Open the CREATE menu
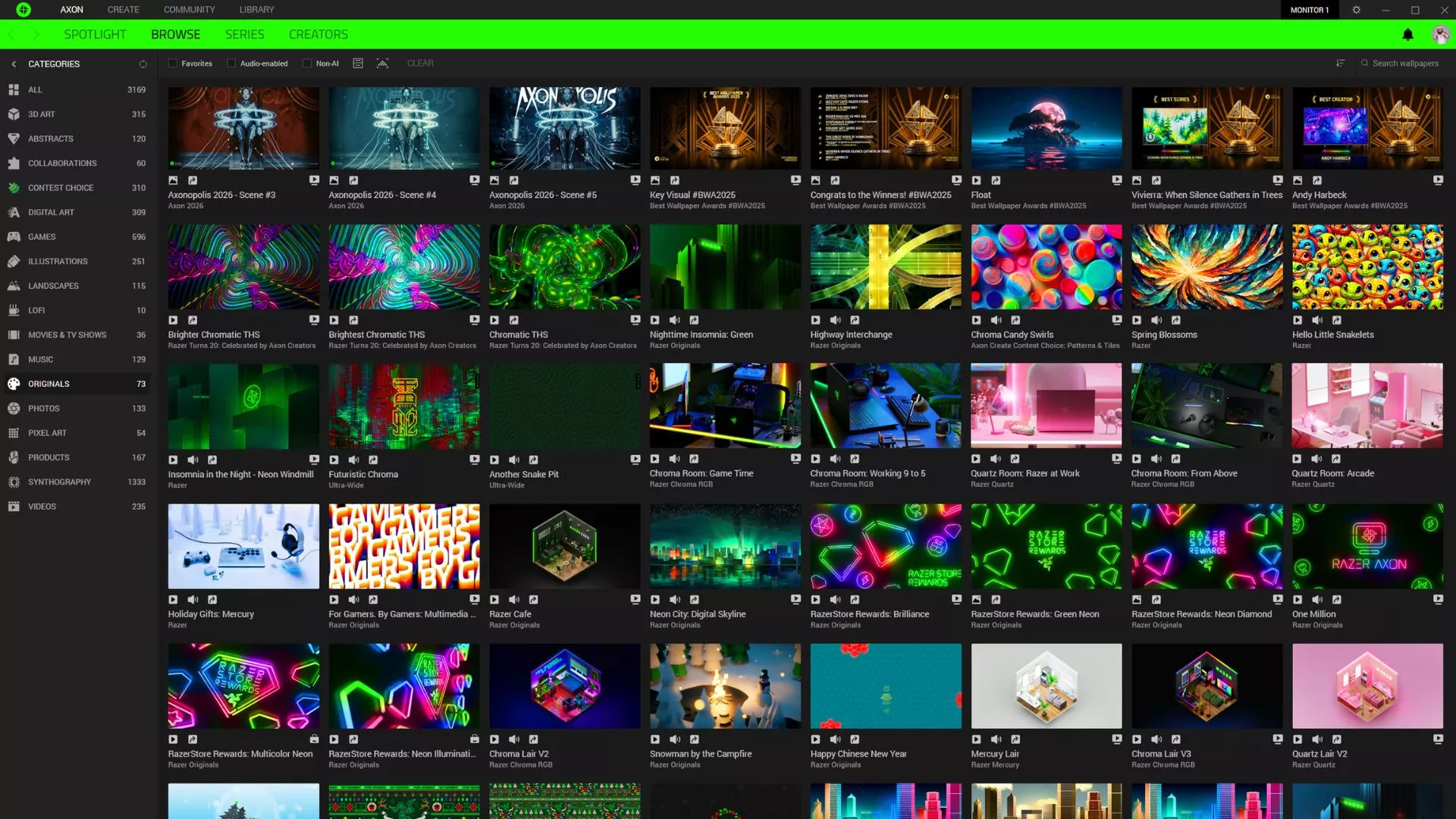This screenshot has width=1456, height=819. [124, 10]
